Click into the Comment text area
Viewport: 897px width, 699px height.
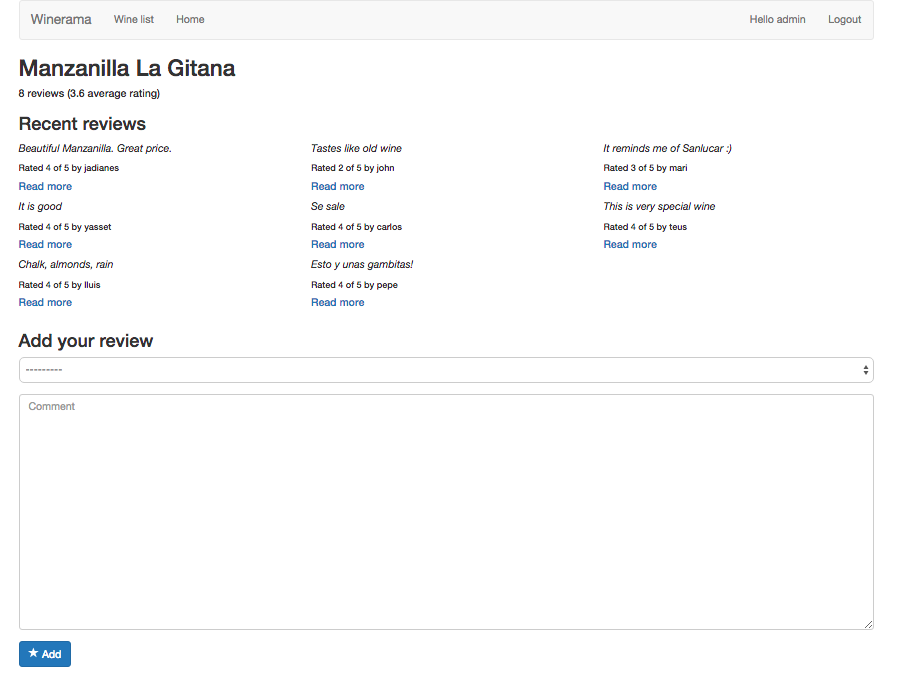(445, 511)
